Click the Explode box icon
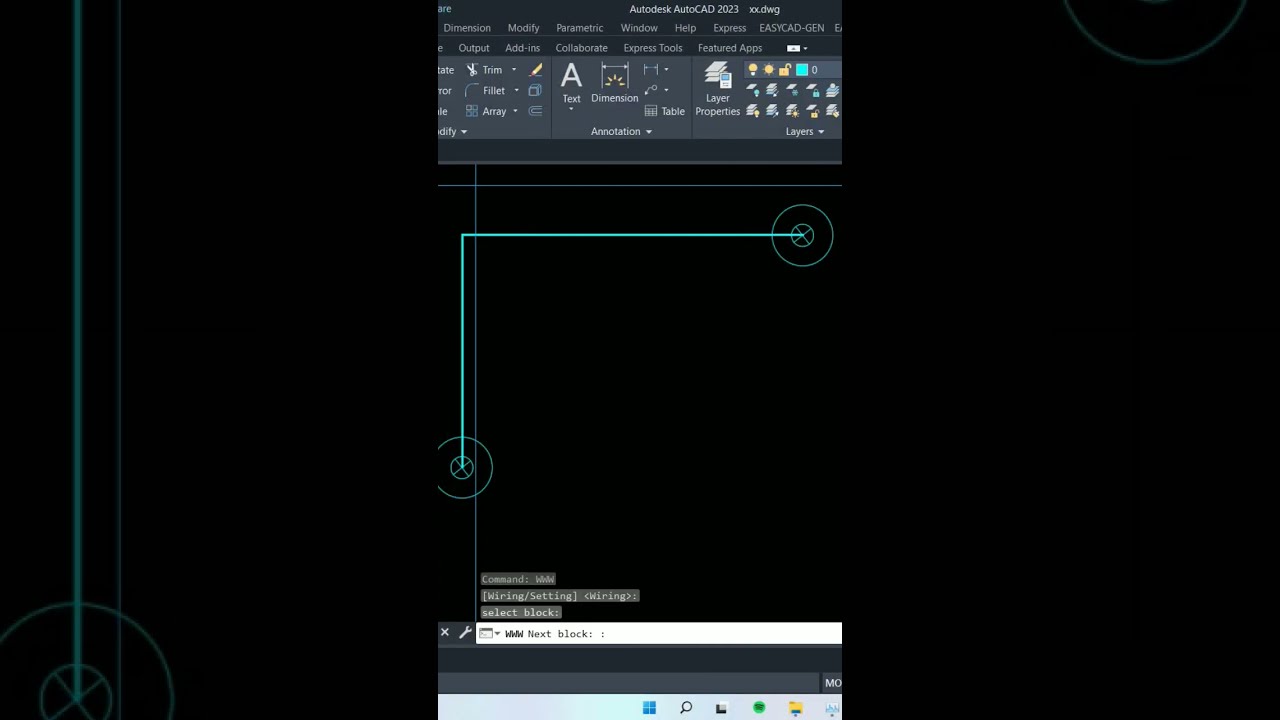The width and height of the screenshot is (1280, 720). point(535,91)
